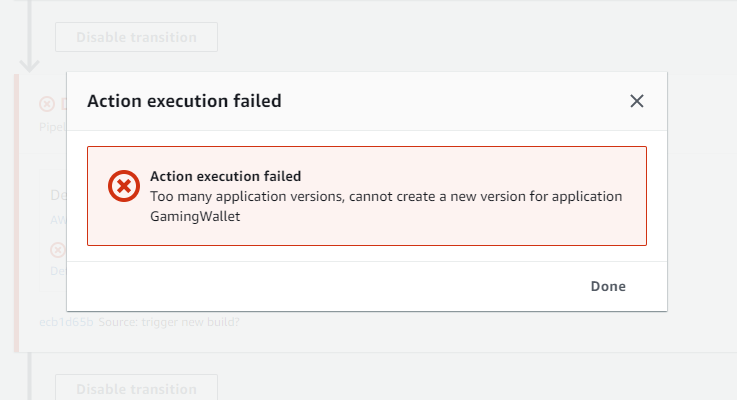
Task: Click the bold alert title in the red box
Action: click(x=226, y=176)
